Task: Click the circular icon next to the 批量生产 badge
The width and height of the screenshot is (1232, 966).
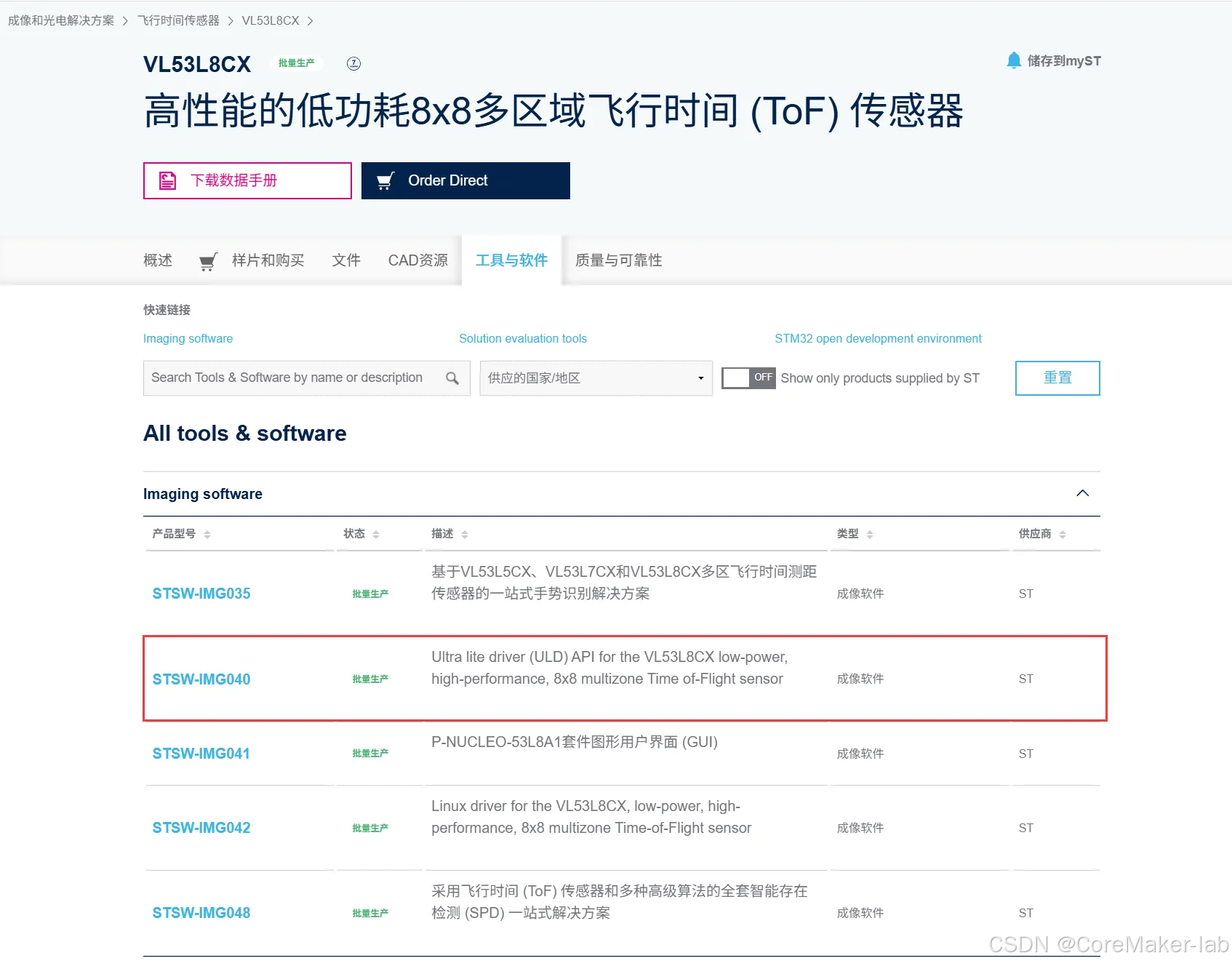Action: point(353,63)
